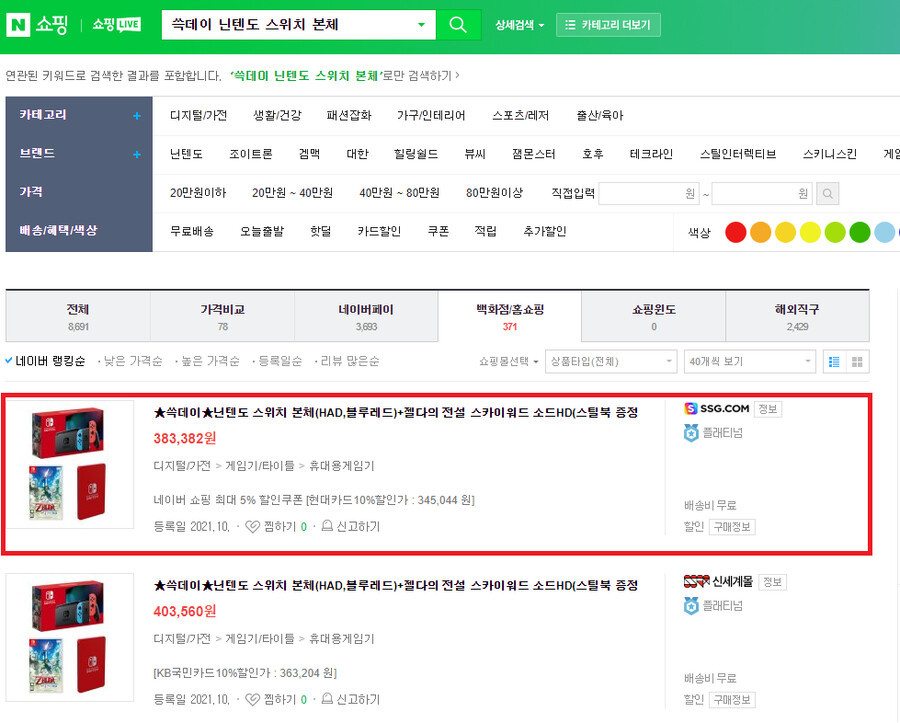This screenshot has width=900, height=723.
Task: Open 쇼핑 LIVE icon link
Action: [x=117, y=25]
